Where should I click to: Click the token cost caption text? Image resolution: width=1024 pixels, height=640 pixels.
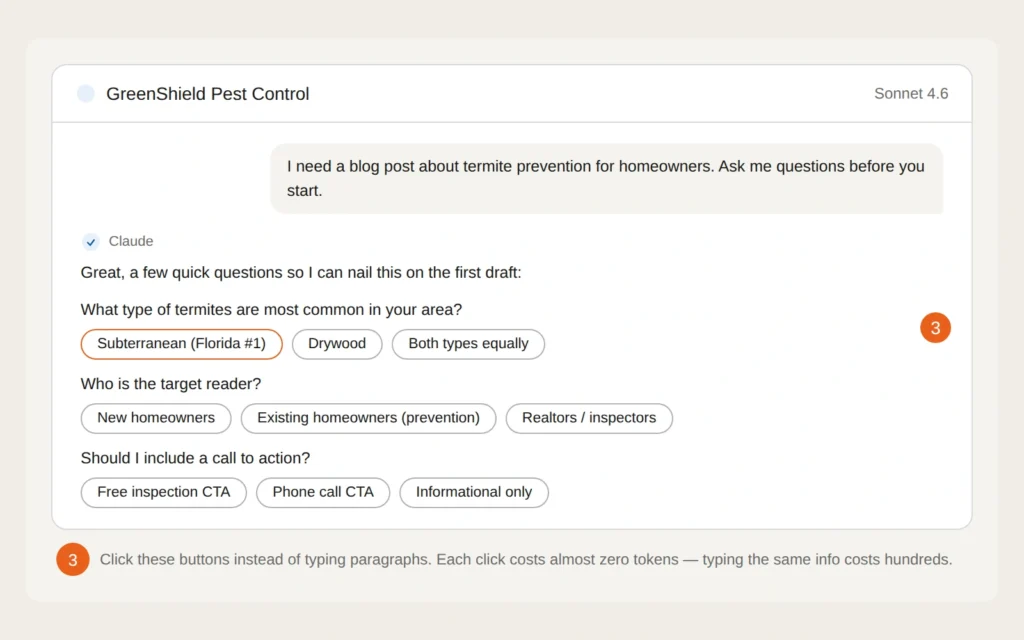[x=524, y=559]
